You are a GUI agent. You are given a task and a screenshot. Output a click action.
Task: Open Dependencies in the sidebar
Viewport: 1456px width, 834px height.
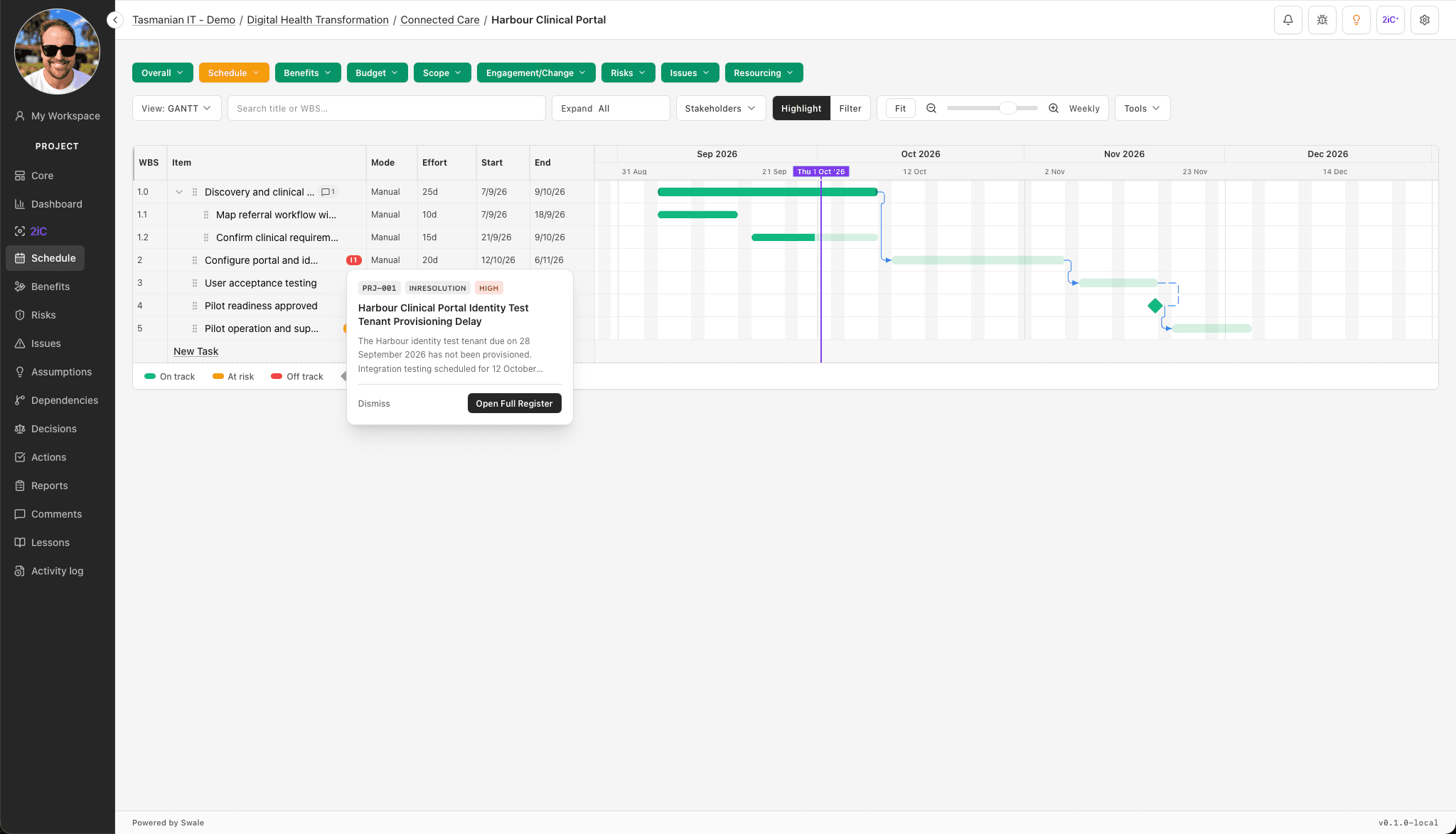coord(65,400)
